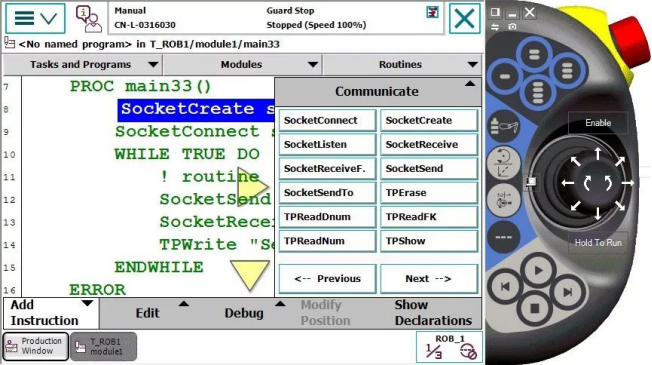Click the step Backward hardware button

tap(505, 286)
